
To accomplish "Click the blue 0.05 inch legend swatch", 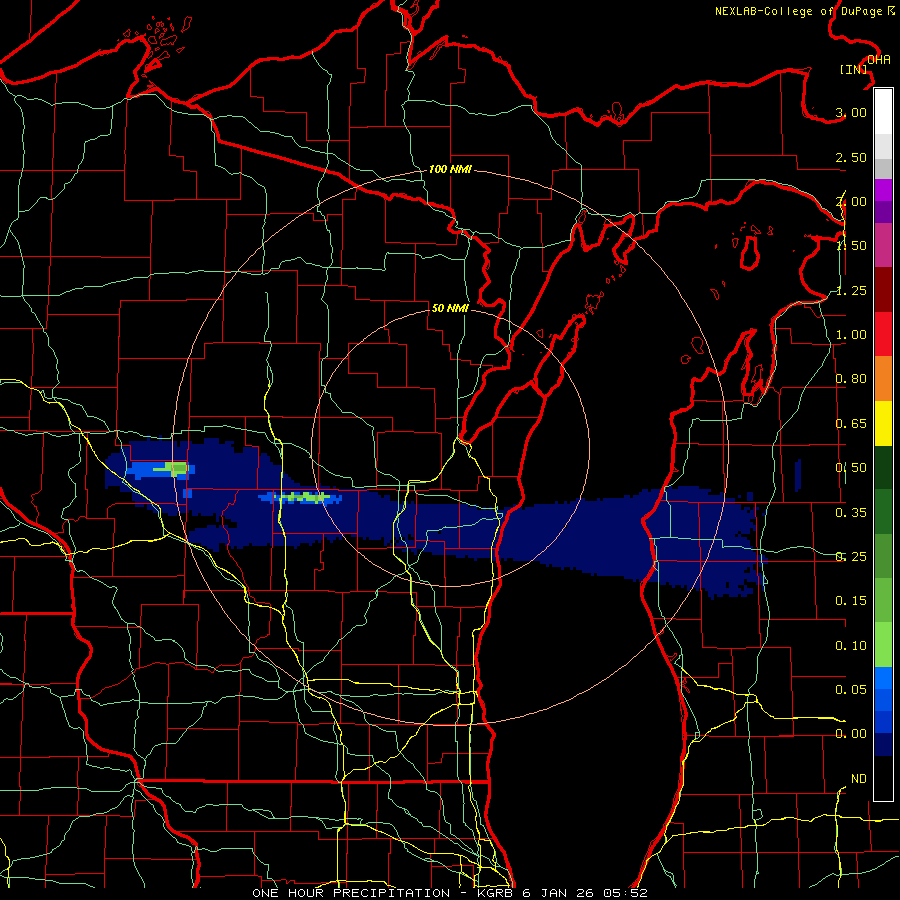I will (x=883, y=689).
